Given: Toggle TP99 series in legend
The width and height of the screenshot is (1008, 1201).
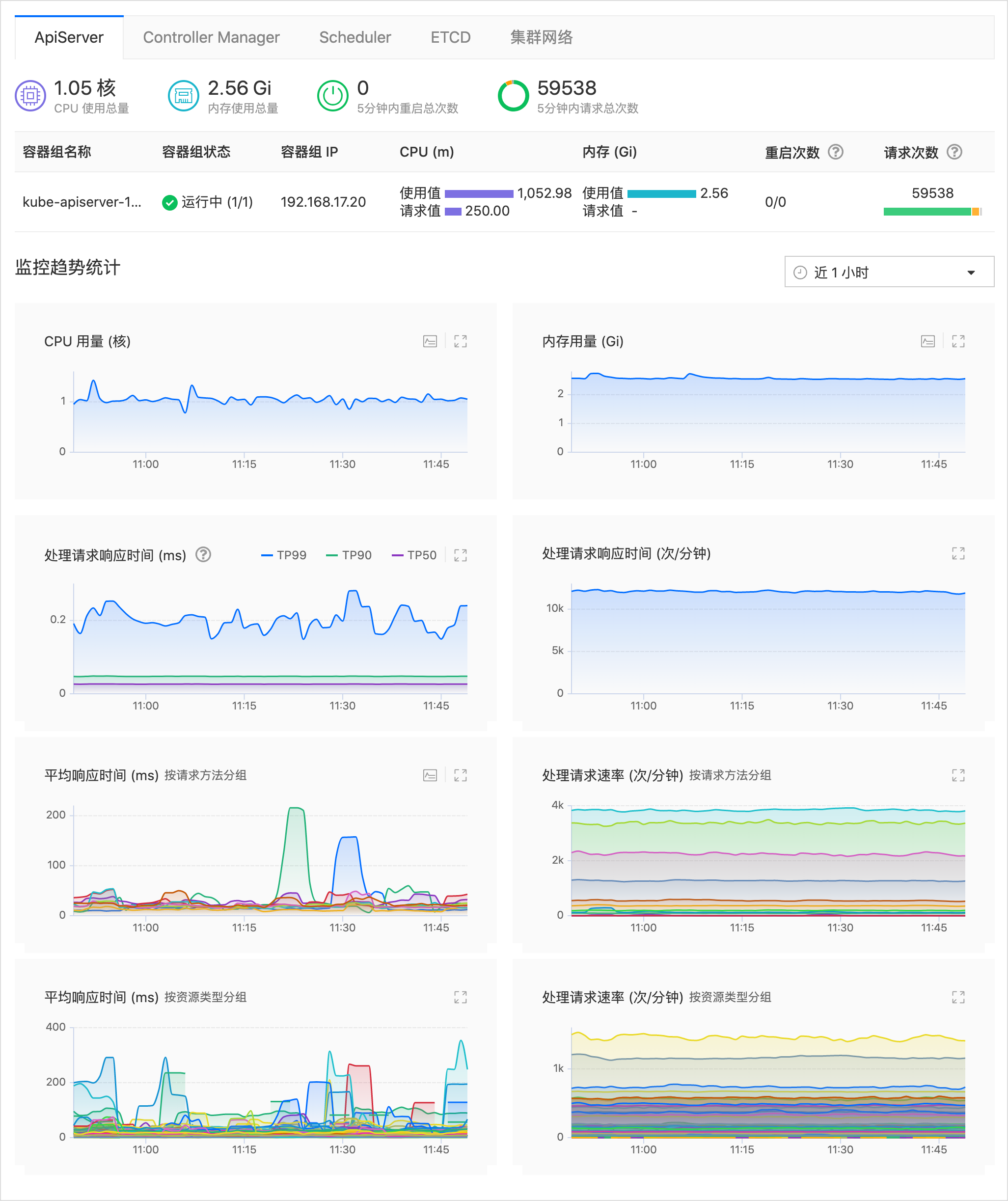Looking at the screenshot, I should pos(284,555).
